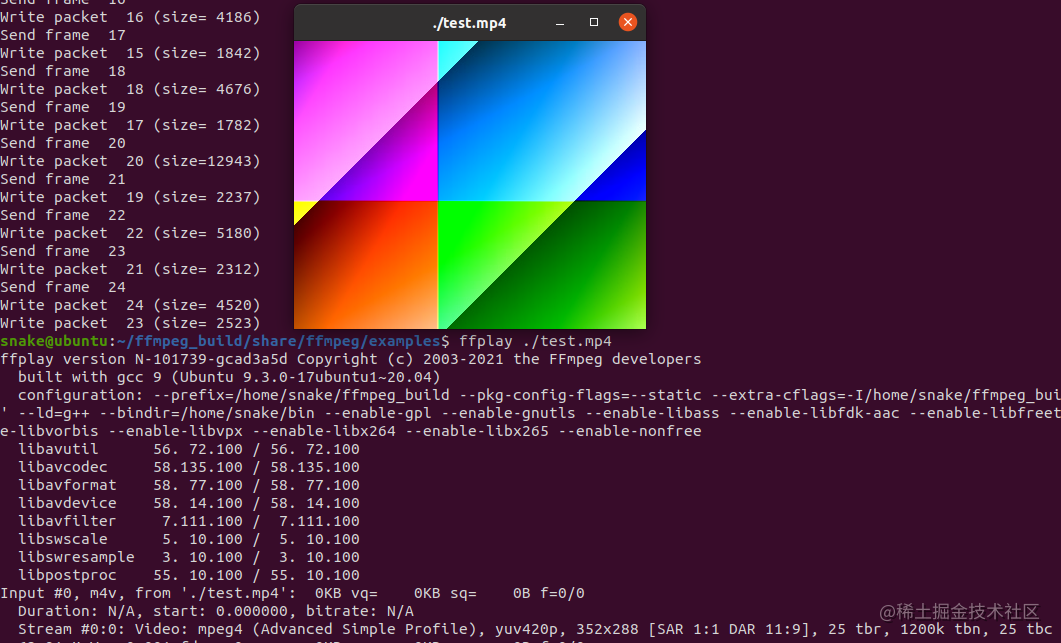Click the magenta gradient quadrant of the video
Viewport: 1061px width, 643px height.
click(365, 120)
